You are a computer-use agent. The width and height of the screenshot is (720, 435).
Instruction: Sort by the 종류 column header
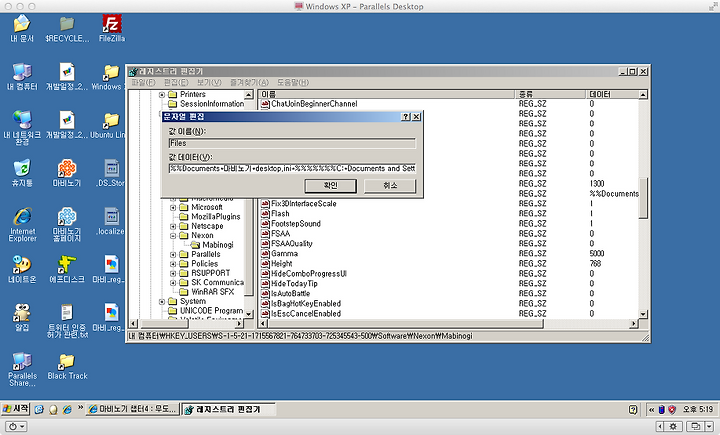pyautogui.click(x=551, y=94)
